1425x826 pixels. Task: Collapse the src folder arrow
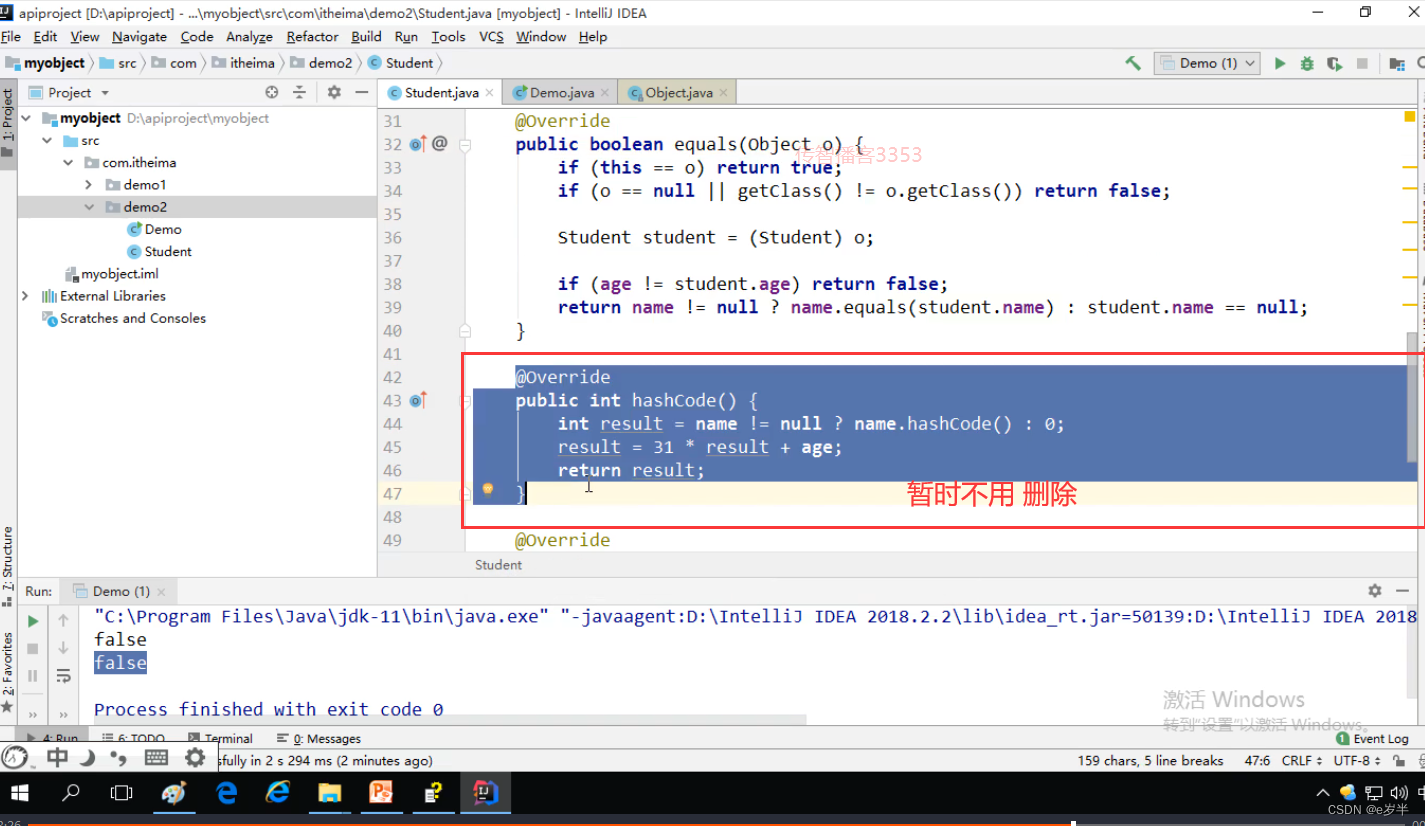(x=46, y=140)
